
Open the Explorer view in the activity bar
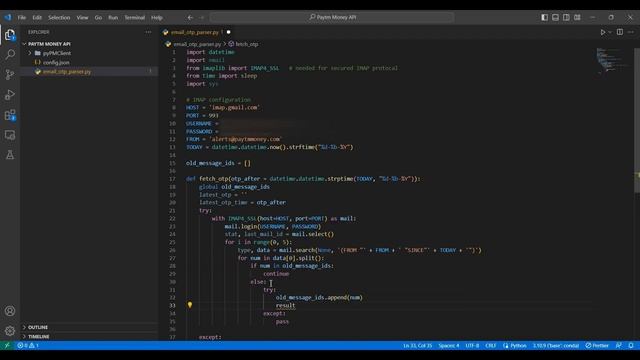pyautogui.click(x=10, y=35)
